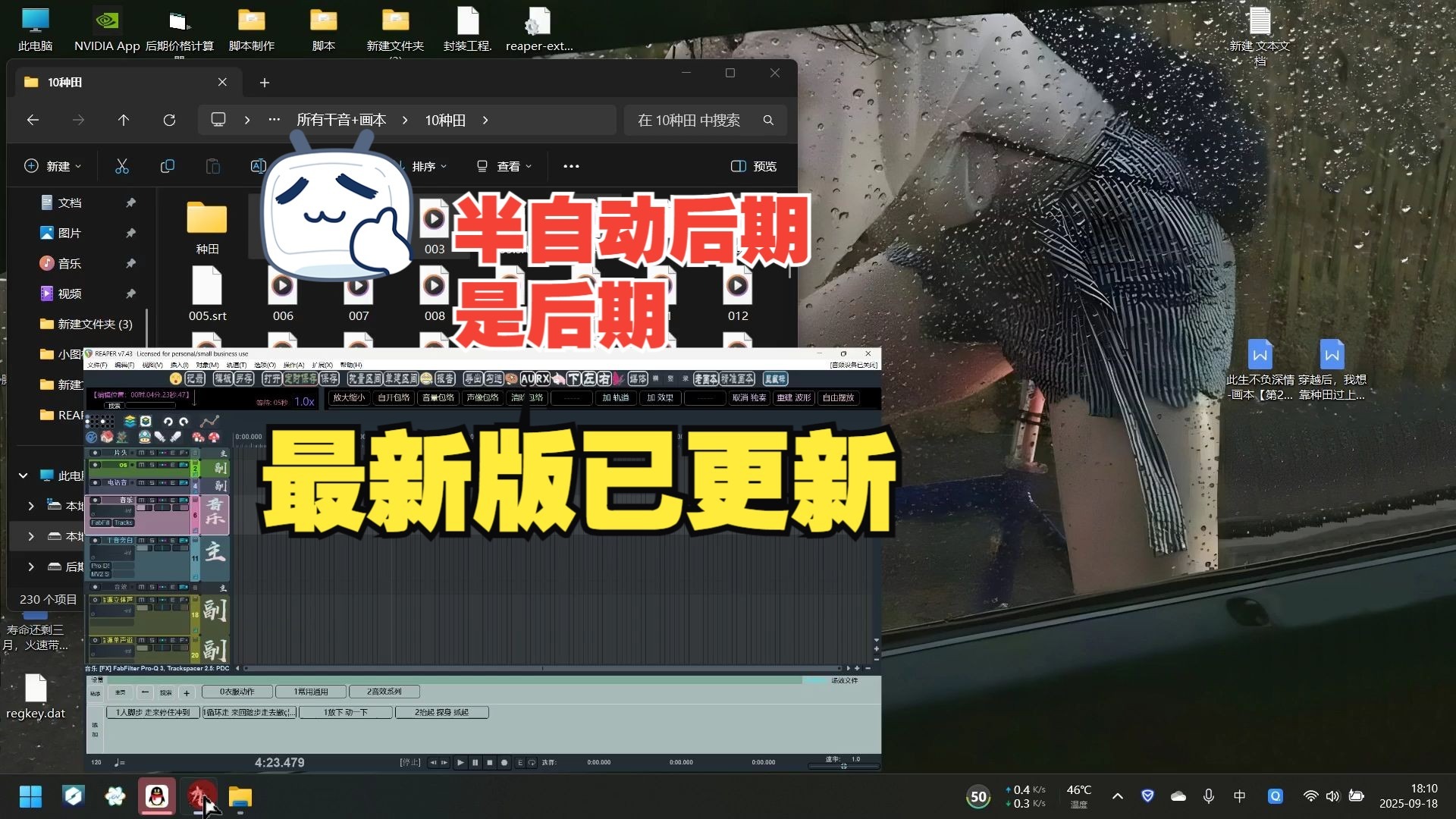This screenshot has width=1456, height=819.
Task: Click the red mushroom toolbar icon
Action: pos(214,438)
